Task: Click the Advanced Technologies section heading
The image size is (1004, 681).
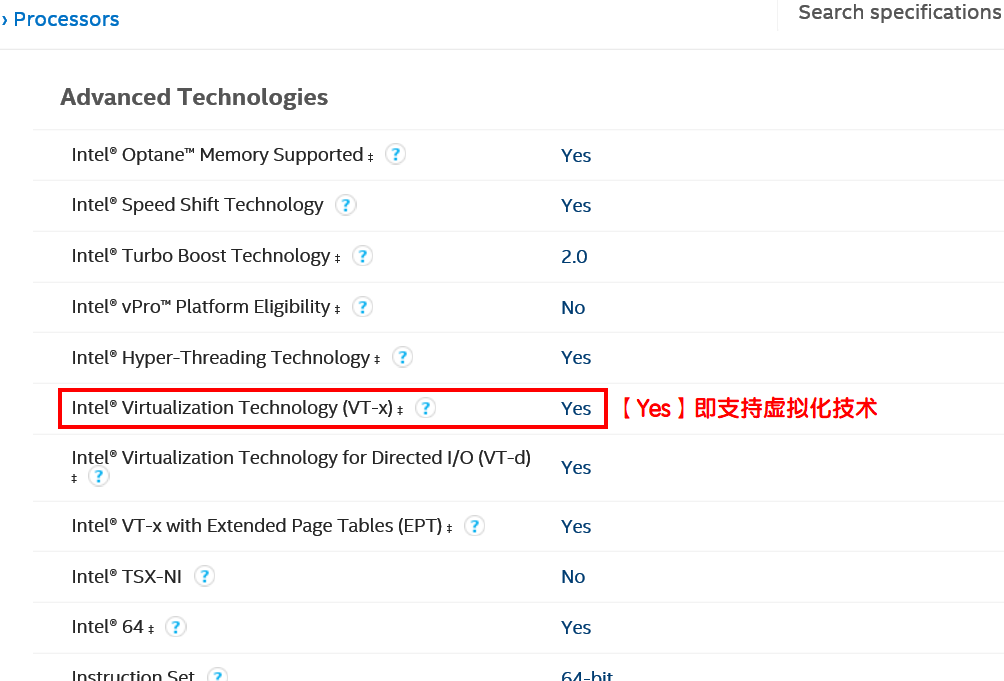Action: (194, 96)
